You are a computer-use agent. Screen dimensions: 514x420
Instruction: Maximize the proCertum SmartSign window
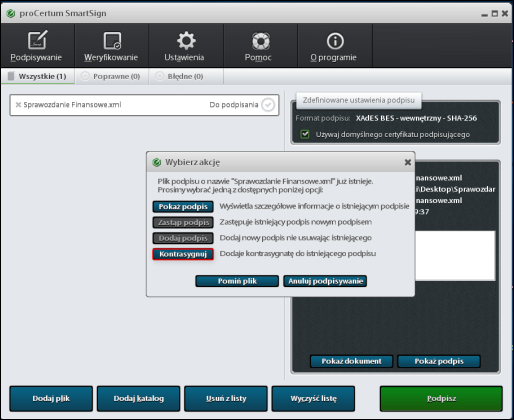coord(495,14)
